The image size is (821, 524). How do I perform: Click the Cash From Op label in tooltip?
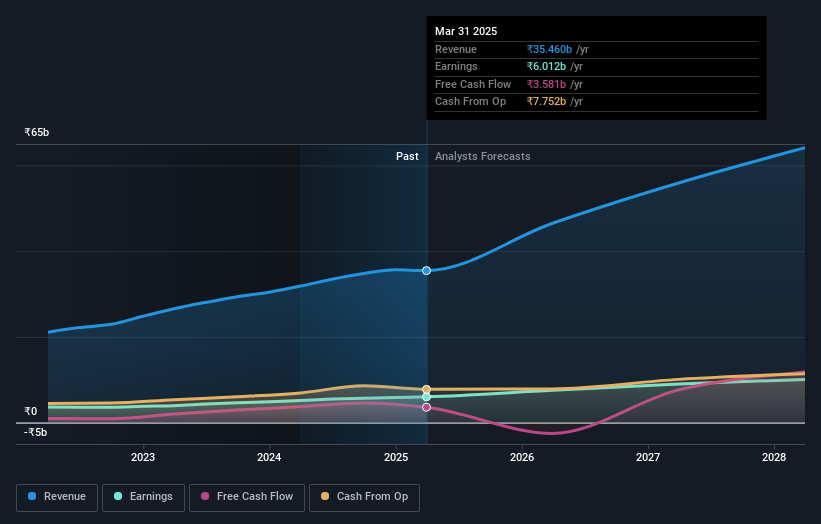(470, 102)
